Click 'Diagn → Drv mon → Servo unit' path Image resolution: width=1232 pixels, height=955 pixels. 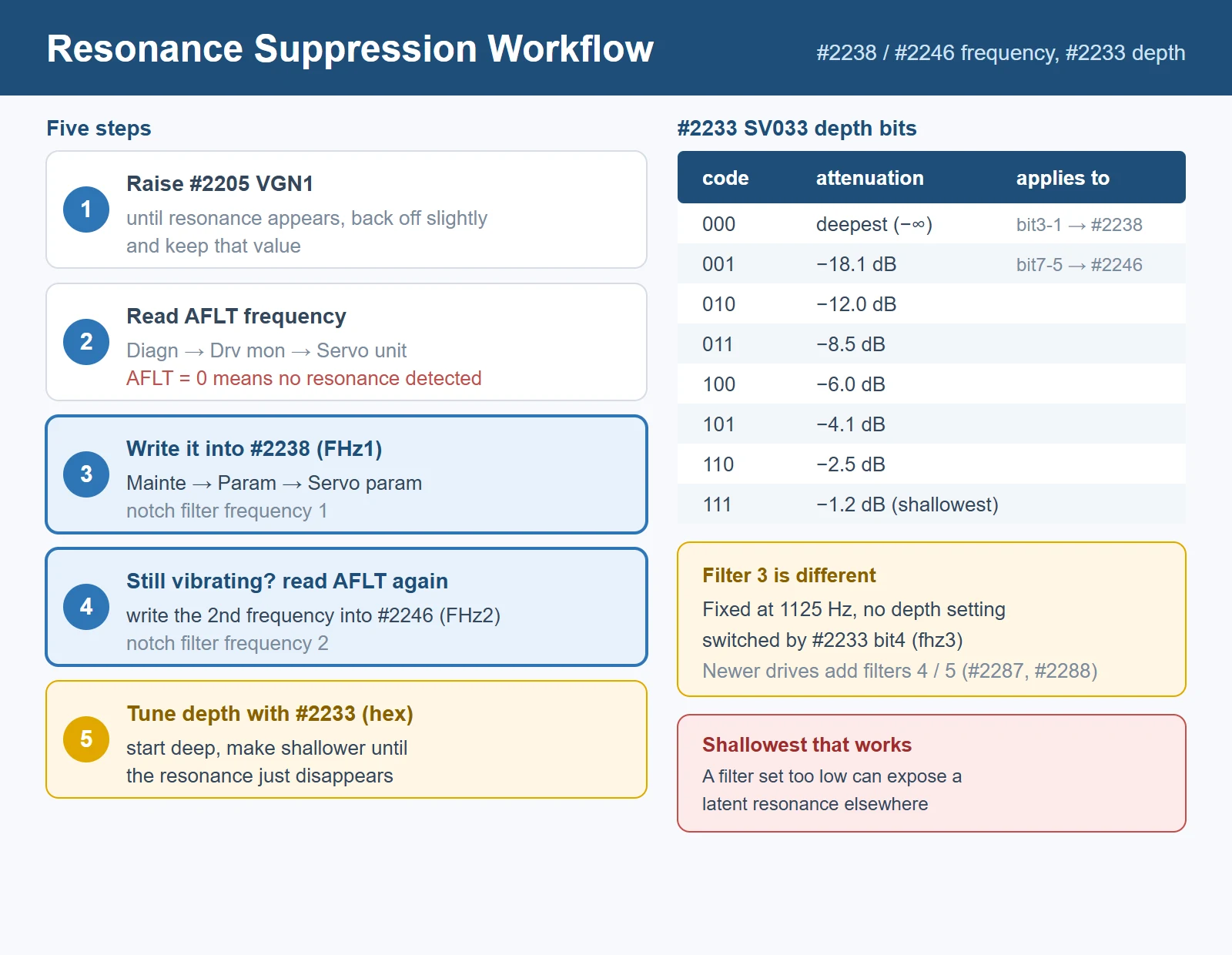266,350
